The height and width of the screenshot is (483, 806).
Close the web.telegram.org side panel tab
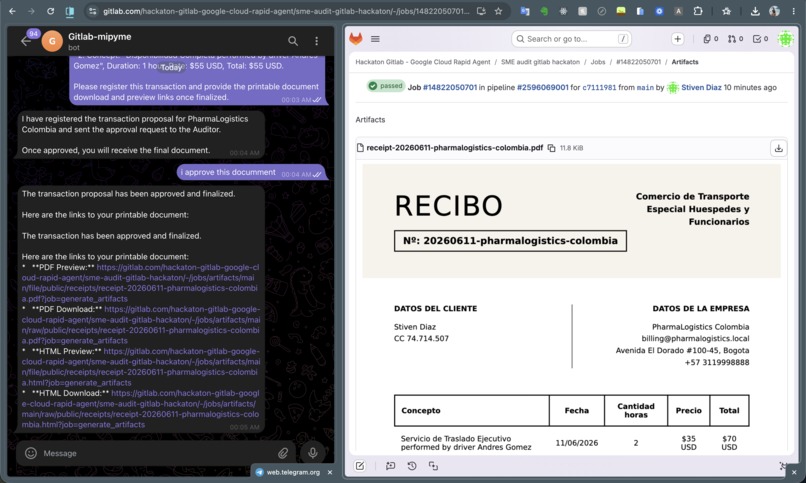pos(330,472)
